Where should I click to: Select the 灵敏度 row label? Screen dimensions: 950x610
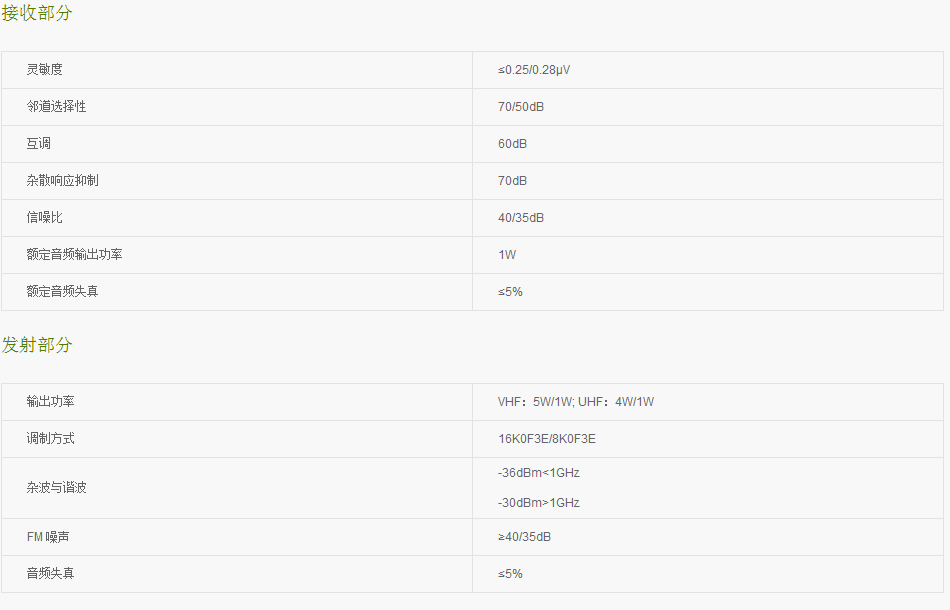[45, 70]
